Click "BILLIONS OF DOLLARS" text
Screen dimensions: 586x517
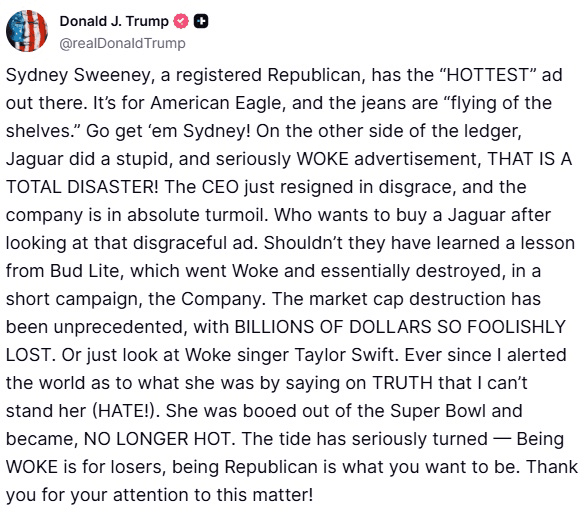coord(333,327)
